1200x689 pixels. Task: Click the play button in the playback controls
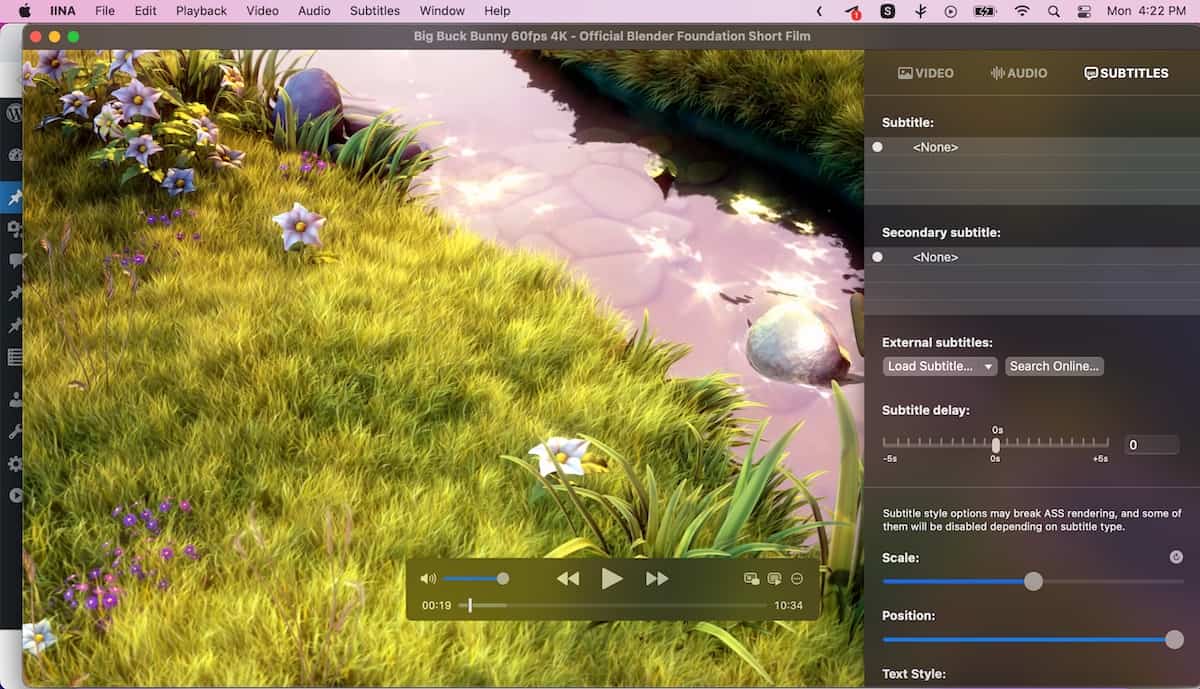[612, 578]
